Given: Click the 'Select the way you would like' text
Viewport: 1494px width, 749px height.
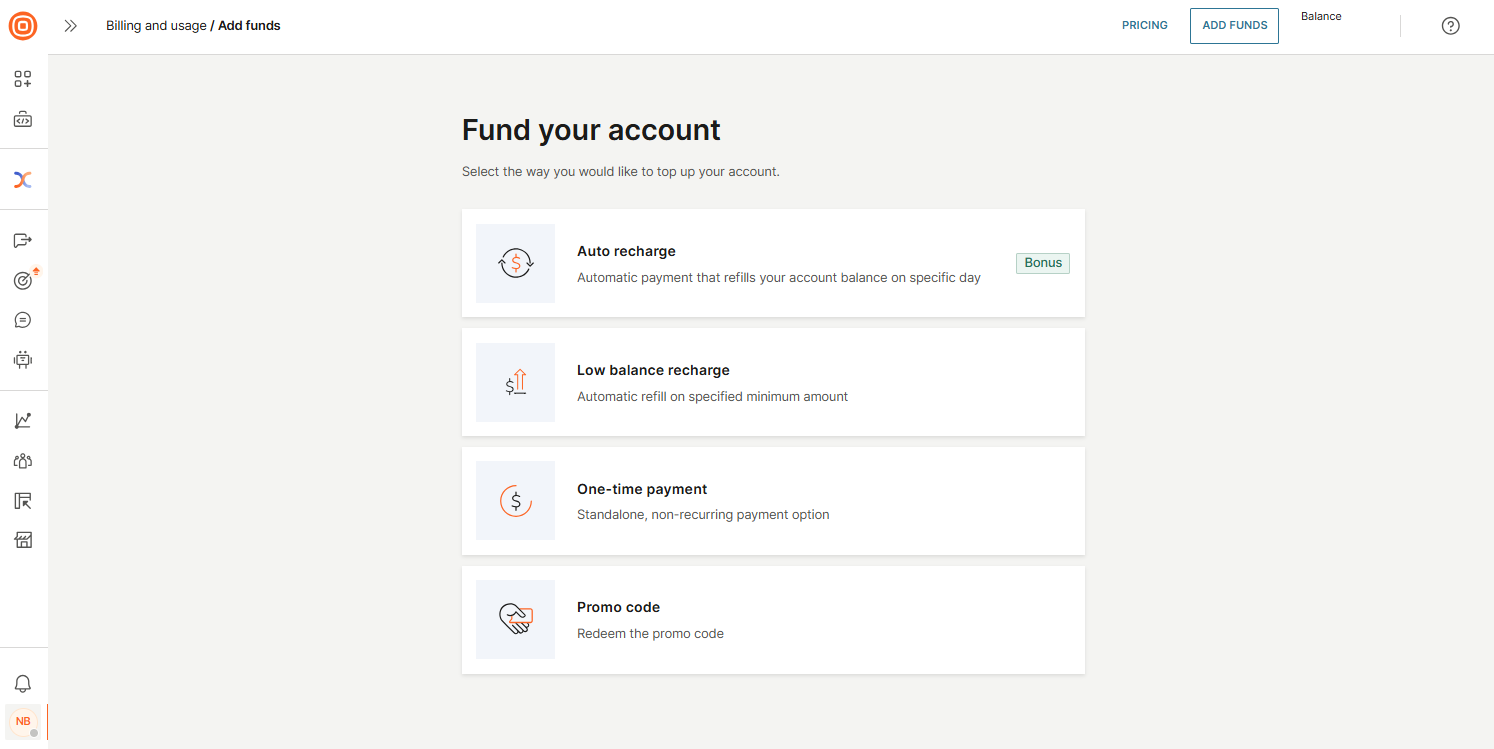Looking at the screenshot, I should tap(620, 172).
